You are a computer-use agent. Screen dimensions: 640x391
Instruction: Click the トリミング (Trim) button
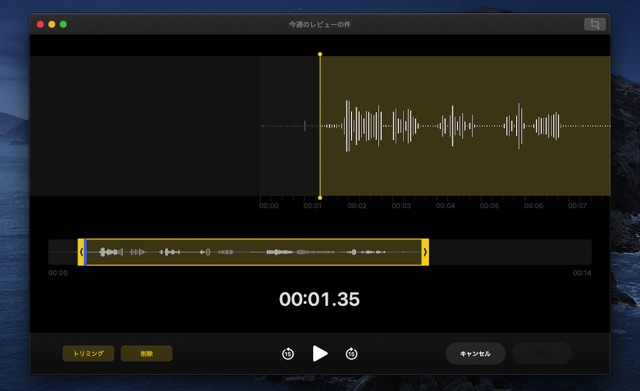88,353
